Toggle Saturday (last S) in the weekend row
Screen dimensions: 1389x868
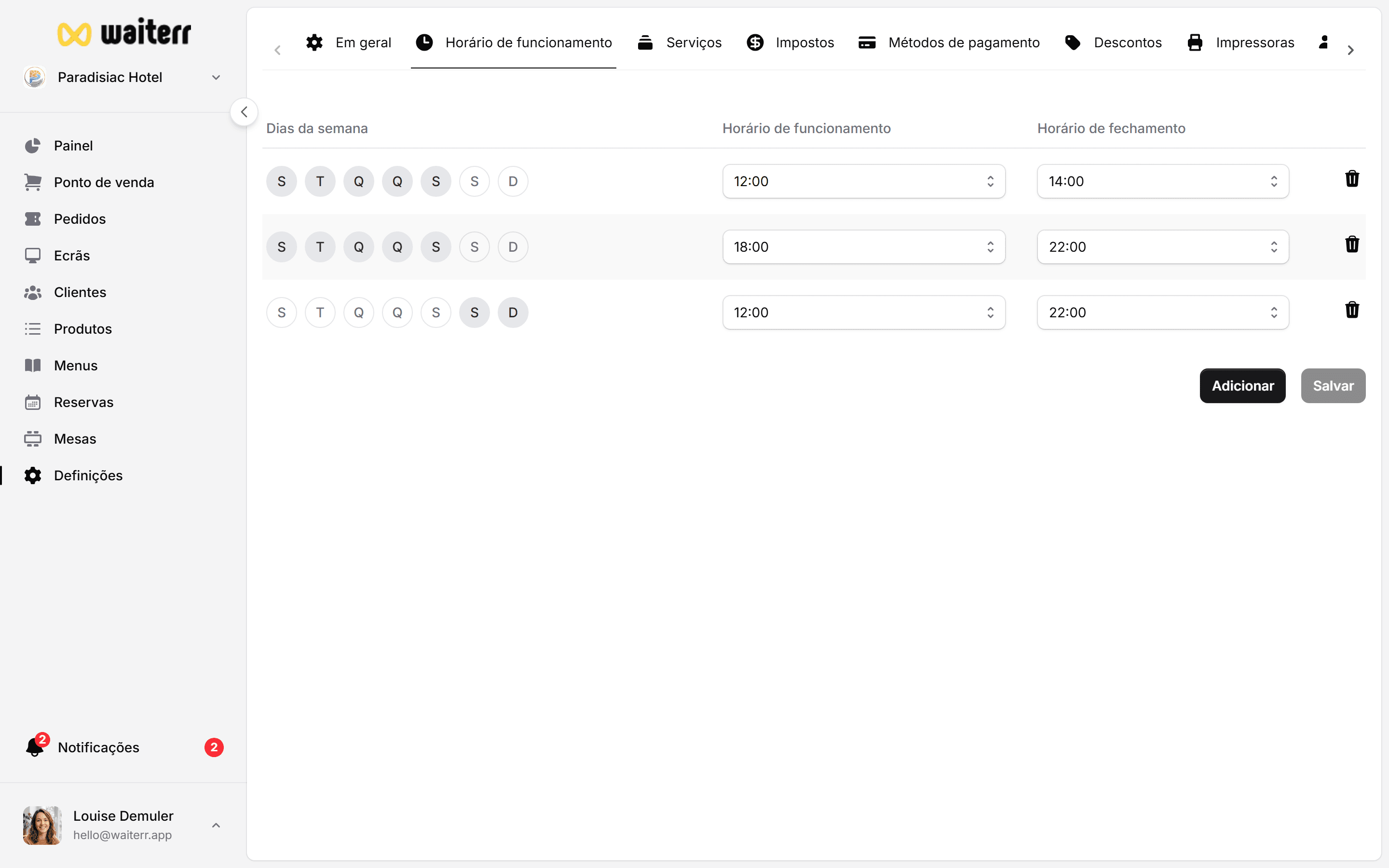tap(474, 312)
